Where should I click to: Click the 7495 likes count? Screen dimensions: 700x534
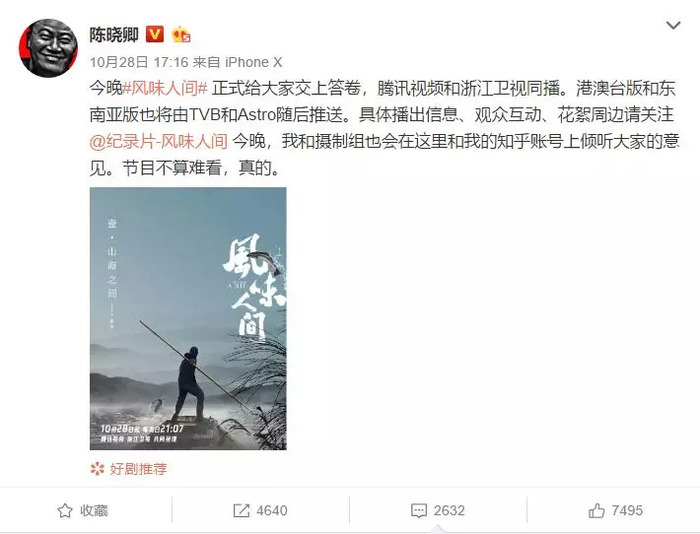point(627,510)
